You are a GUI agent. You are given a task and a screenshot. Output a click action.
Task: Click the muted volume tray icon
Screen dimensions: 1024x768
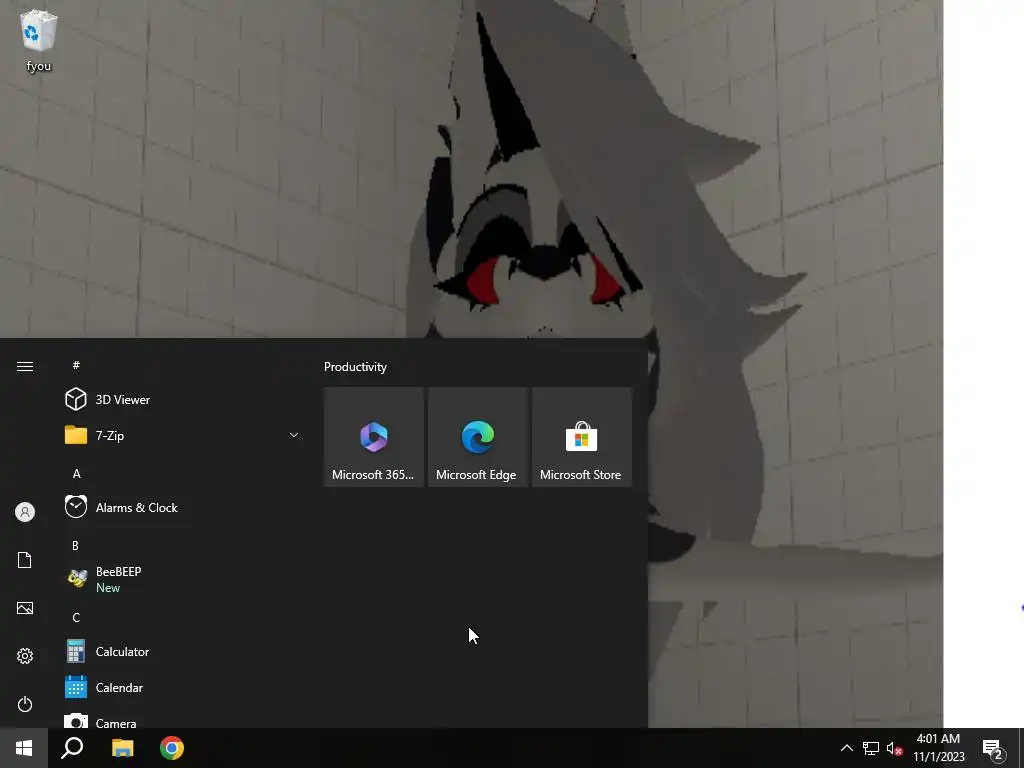894,748
